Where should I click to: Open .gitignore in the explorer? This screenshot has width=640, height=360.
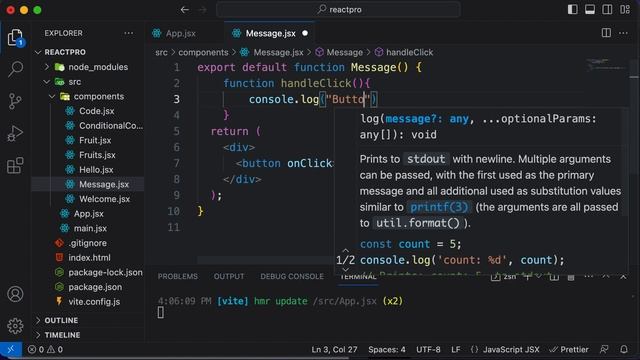pyautogui.click(x=87, y=243)
